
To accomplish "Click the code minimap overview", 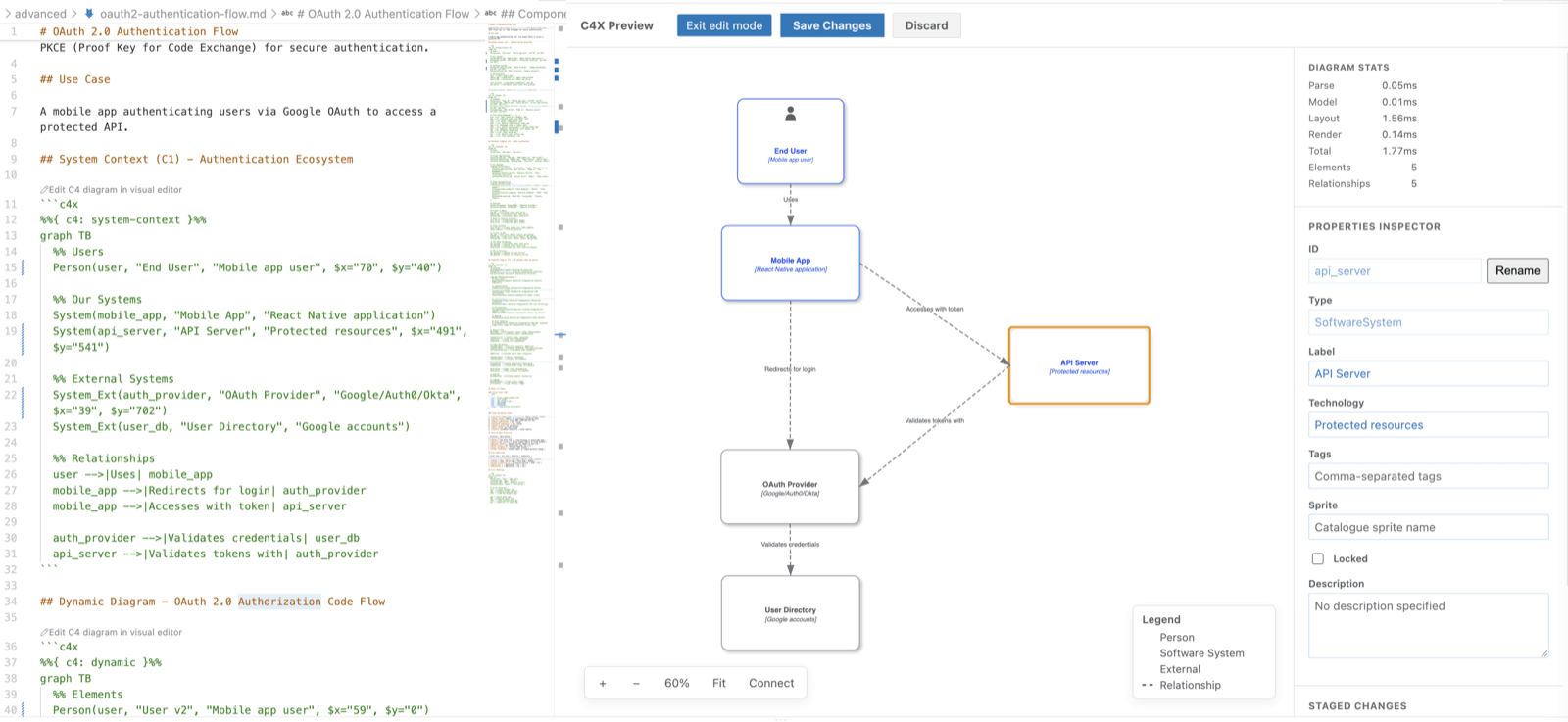I will pos(518,265).
